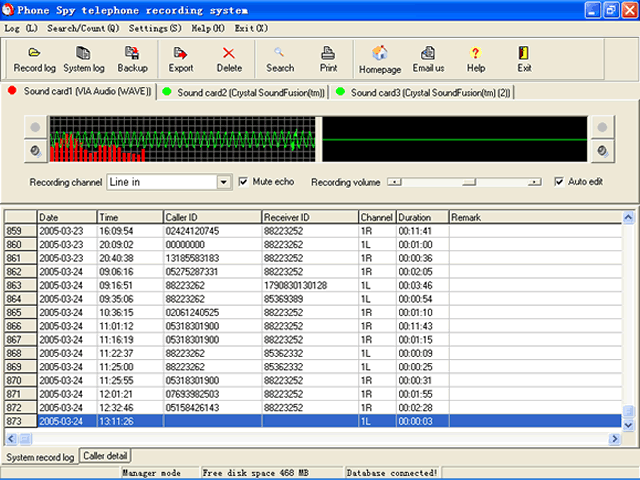Click Receiver ID 1790830130128
This screenshot has width=640, height=480.
point(295,285)
